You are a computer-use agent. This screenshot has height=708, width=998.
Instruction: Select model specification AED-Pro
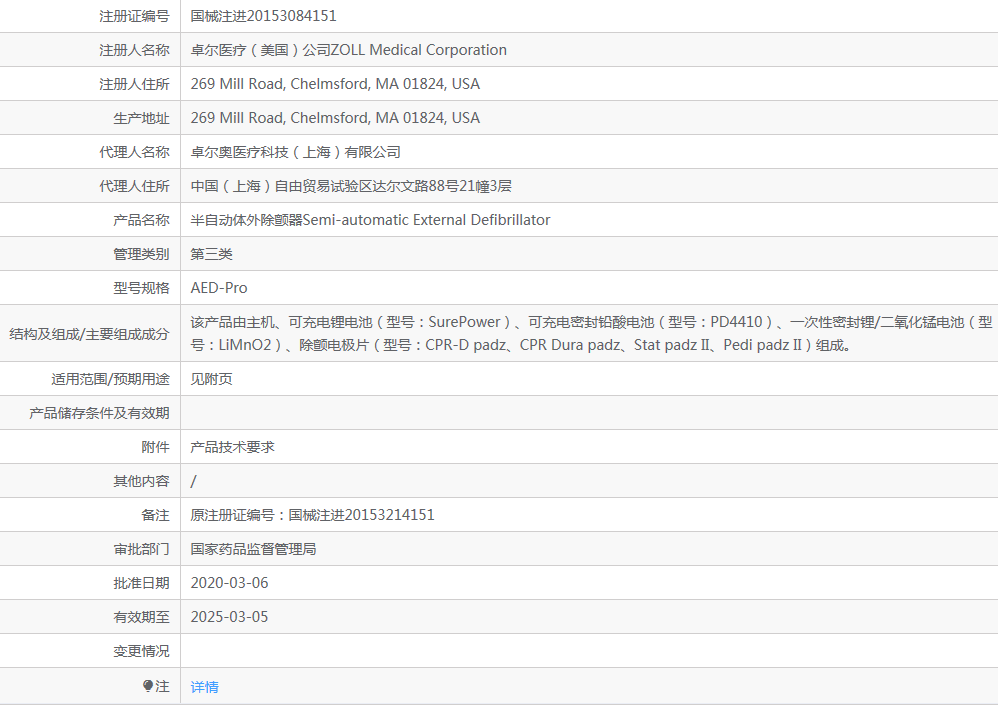pos(219,288)
